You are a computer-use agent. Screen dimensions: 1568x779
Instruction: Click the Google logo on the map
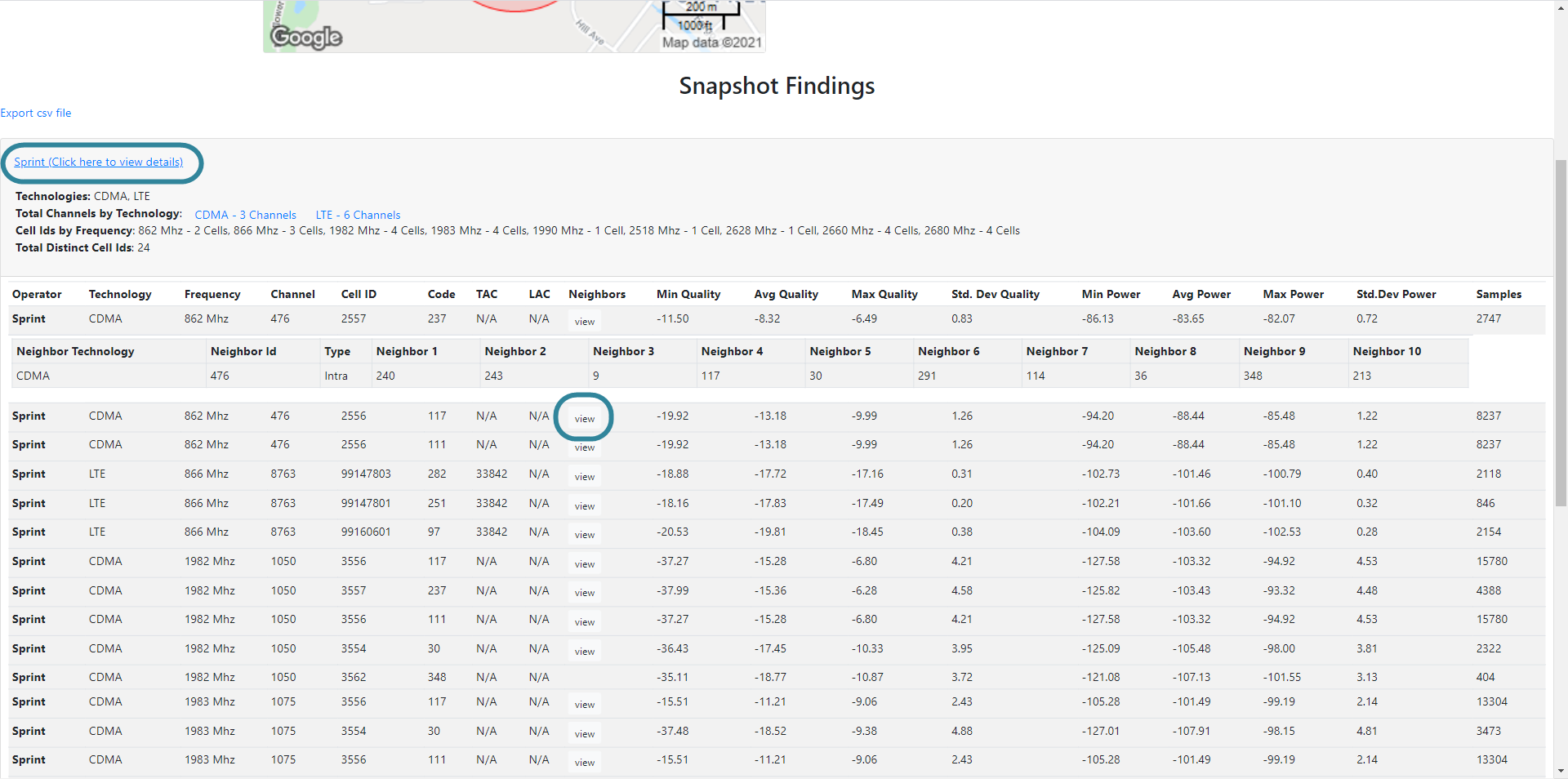306,37
